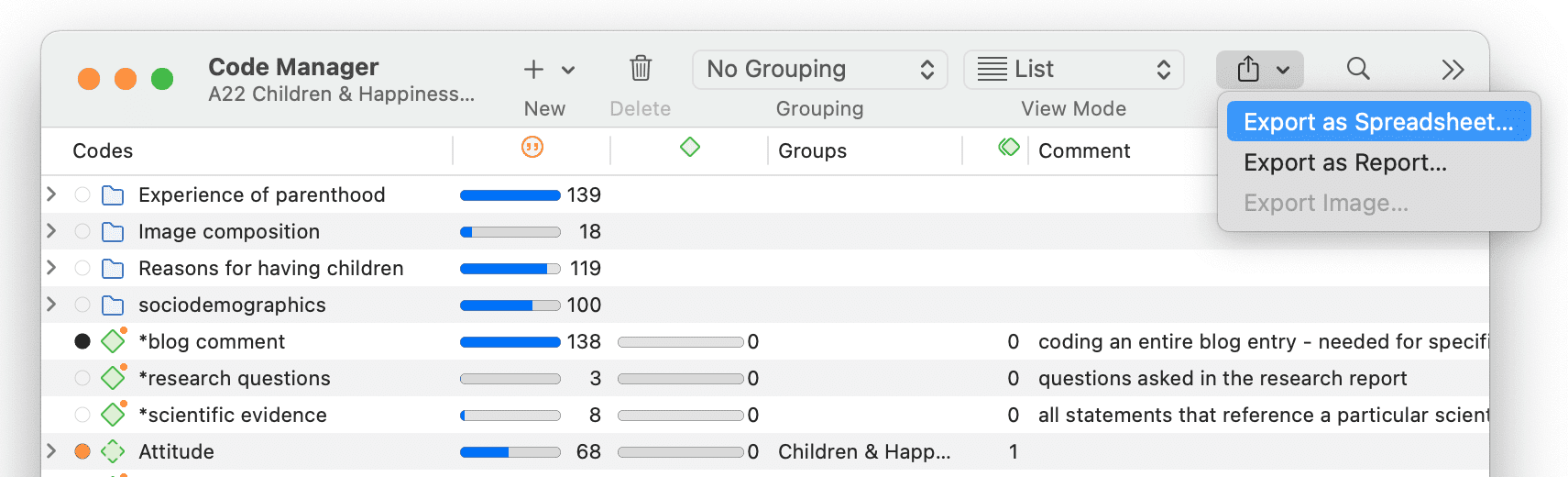The image size is (1568, 477).
Task: Click the Delete trash icon
Action: click(641, 69)
